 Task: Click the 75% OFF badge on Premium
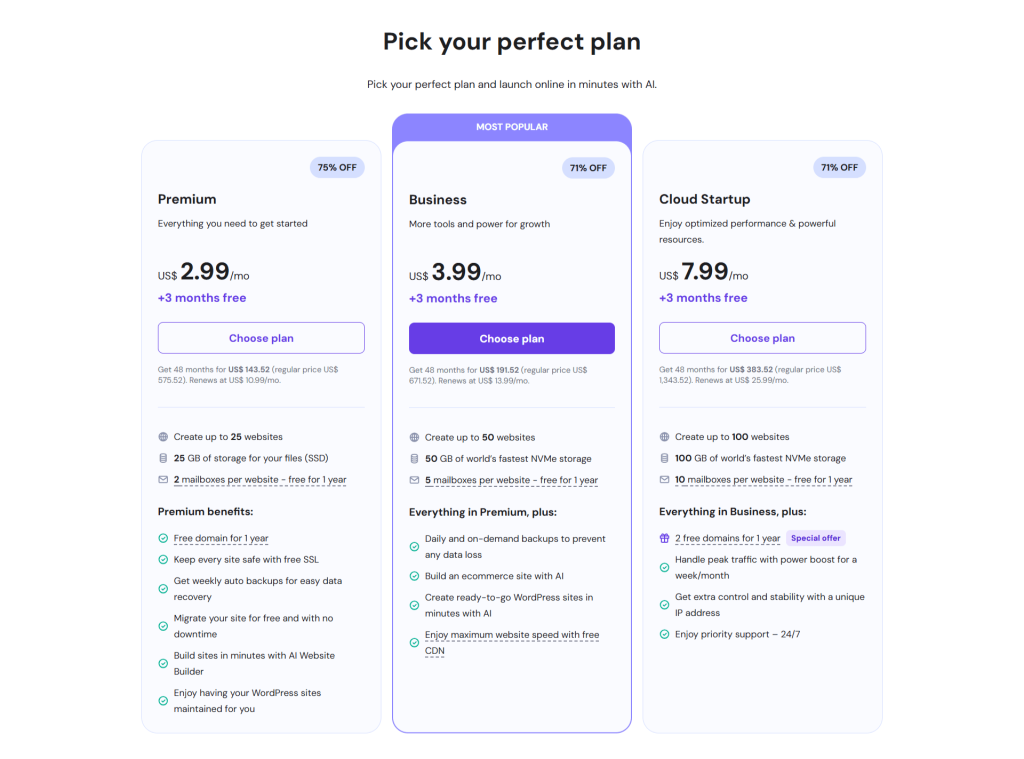tap(337, 168)
